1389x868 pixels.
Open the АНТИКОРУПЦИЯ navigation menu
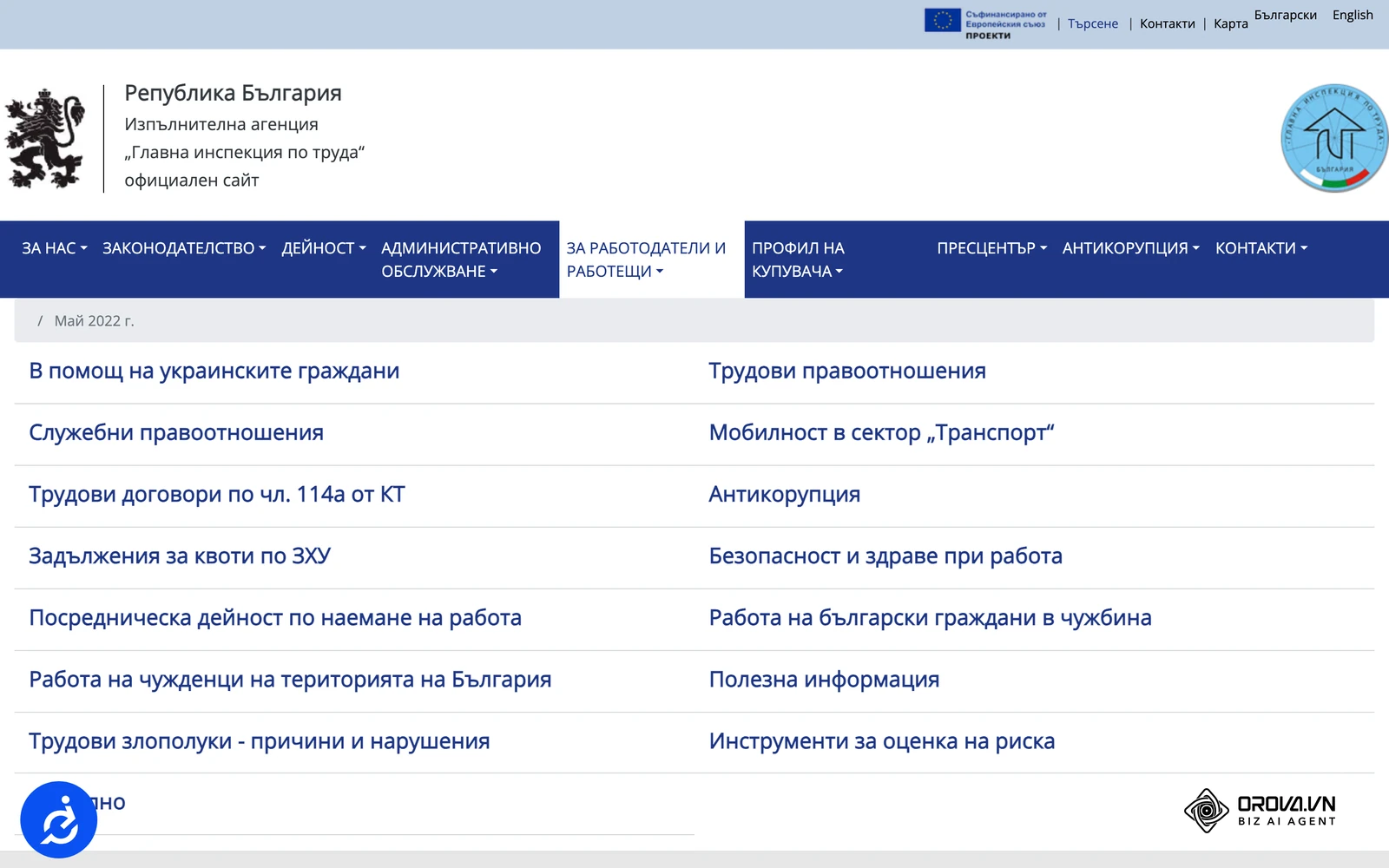pyautogui.click(x=1131, y=248)
